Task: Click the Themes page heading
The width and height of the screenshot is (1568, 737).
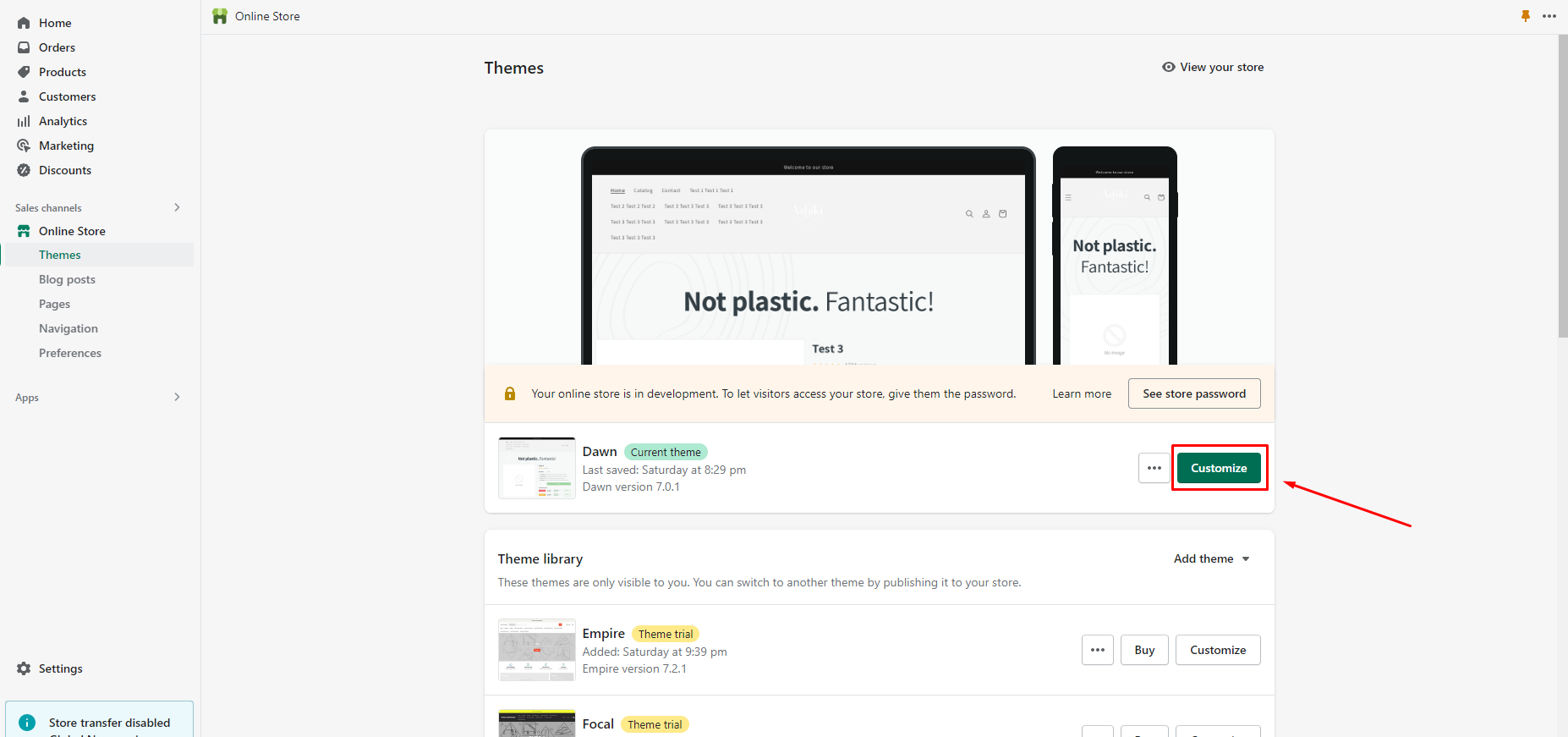Action: (x=514, y=68)
